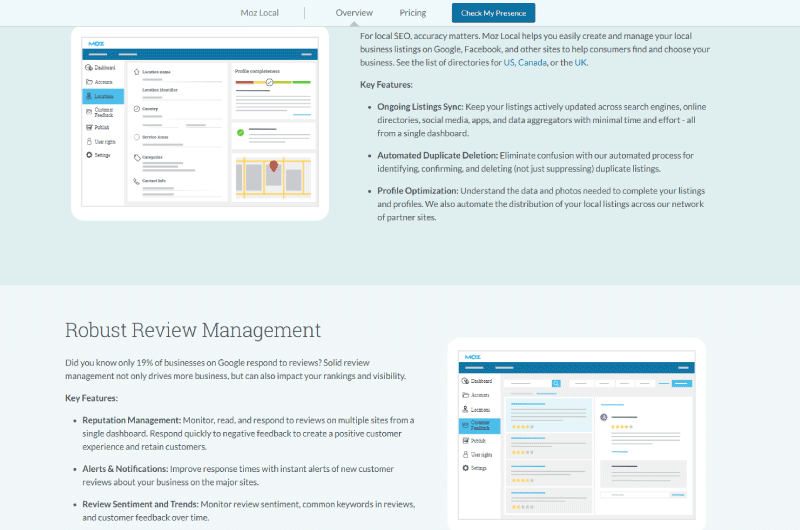This screenshot has height=530, width=800.
Task: Click the map pin in listings illustration
Action: click(273, 166)
